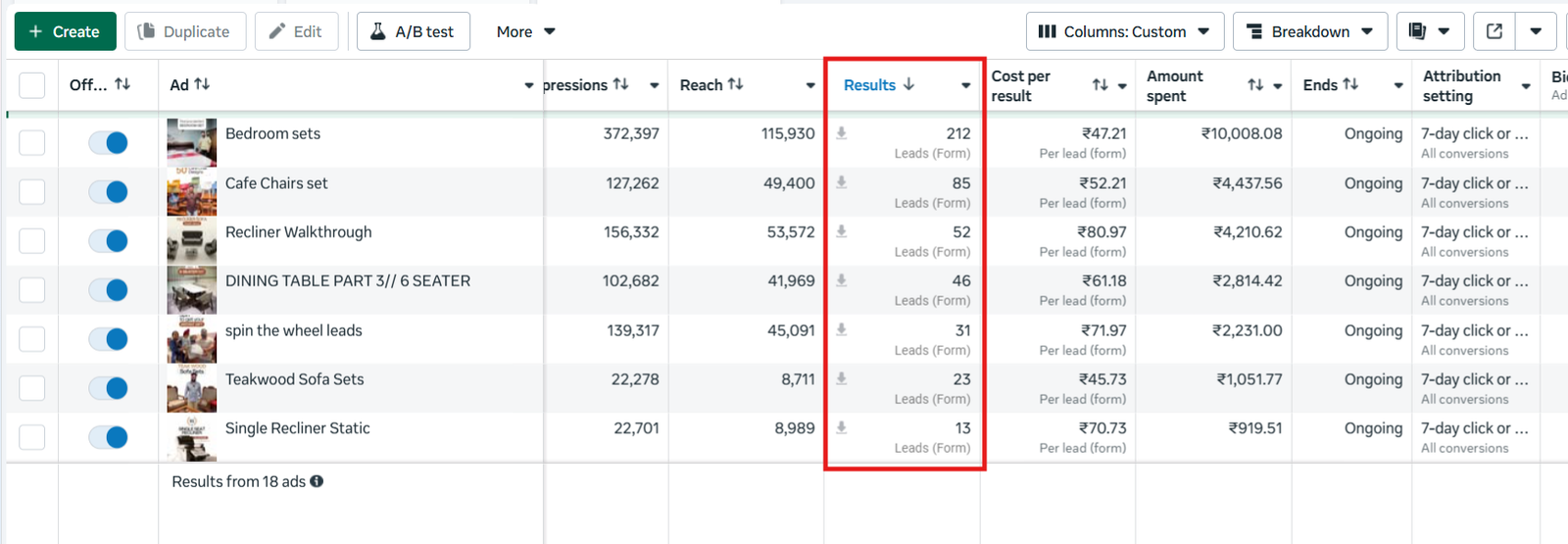
Task: Open the Columns: Custom dropdown
Action: (1124, 31)
